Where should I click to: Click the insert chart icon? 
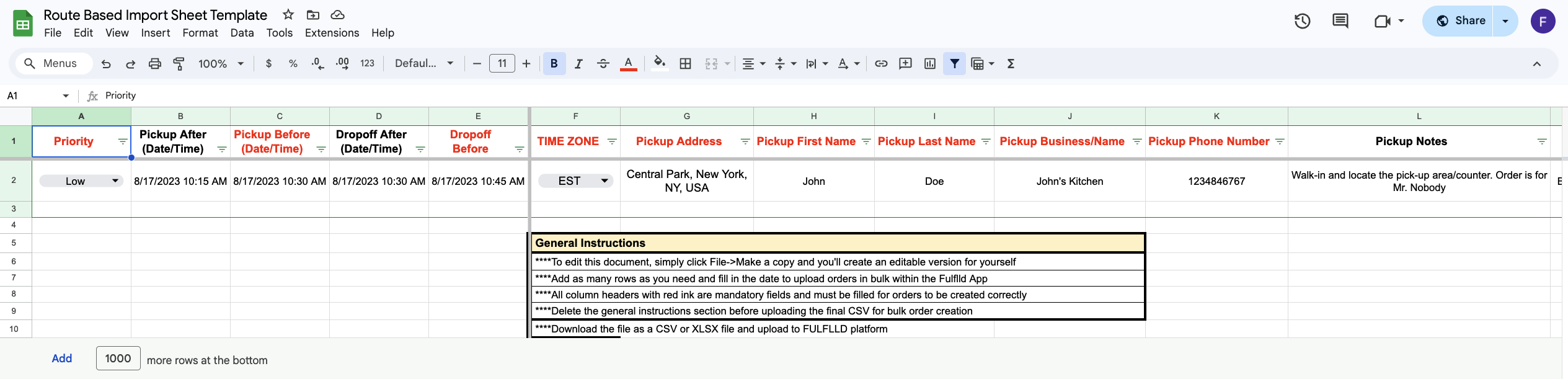point(929,64)
